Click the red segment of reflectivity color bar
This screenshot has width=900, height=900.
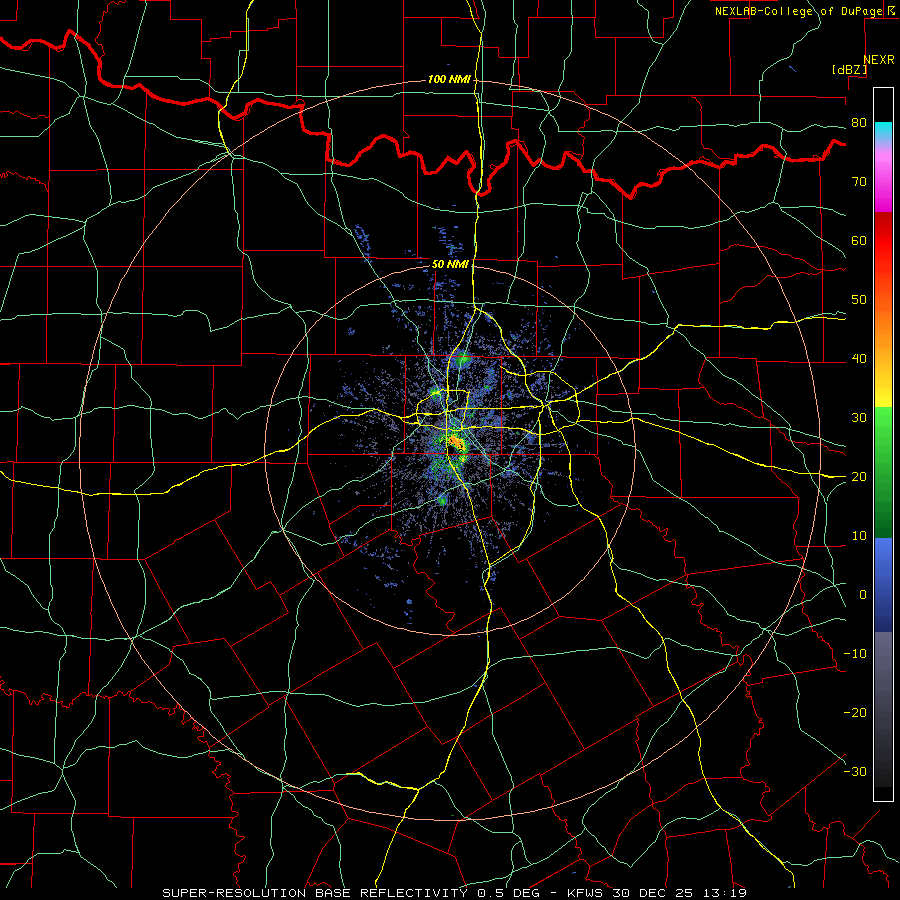[883, 234]
